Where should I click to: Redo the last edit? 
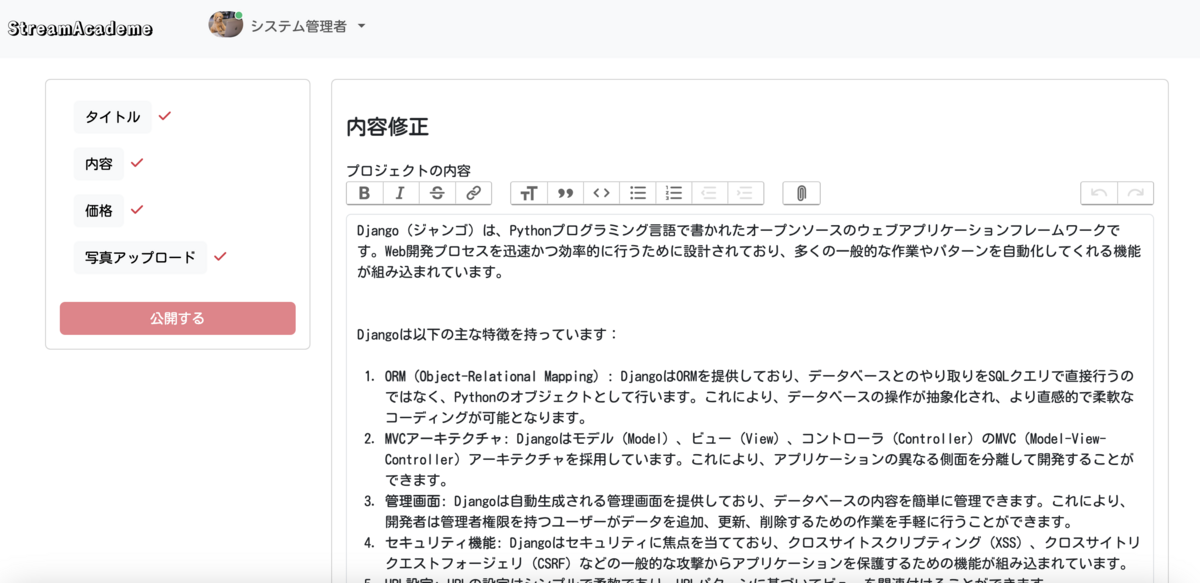pyautogui.click(x=1135, y=193)
